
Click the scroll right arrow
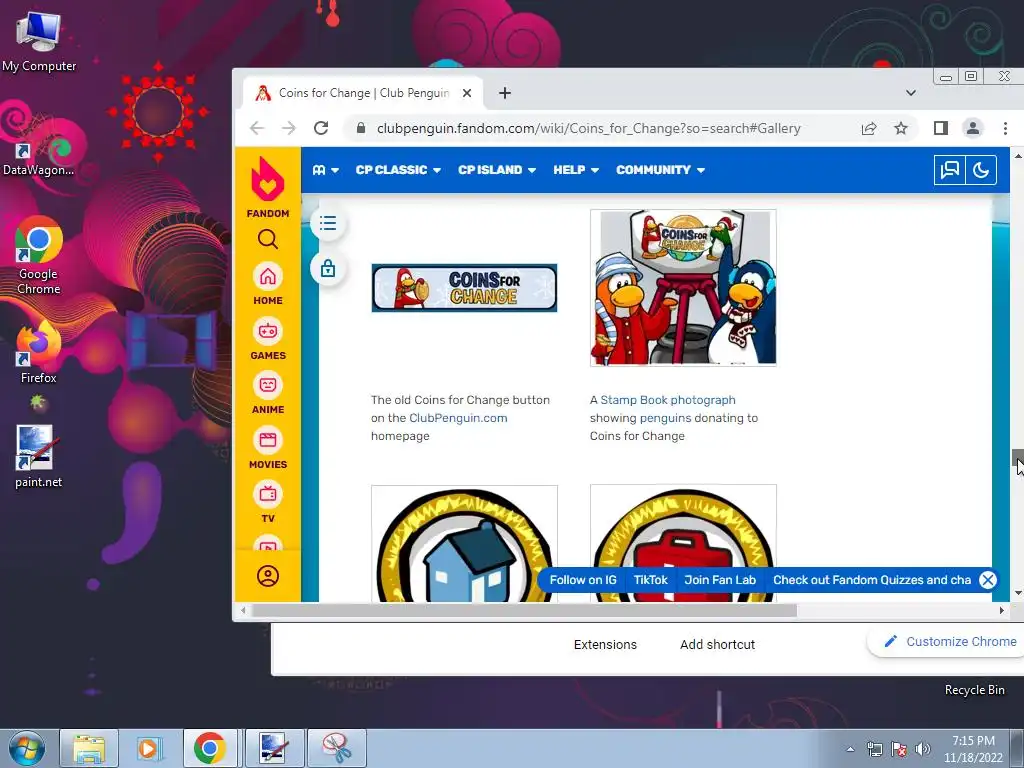tap(1001, 611)
